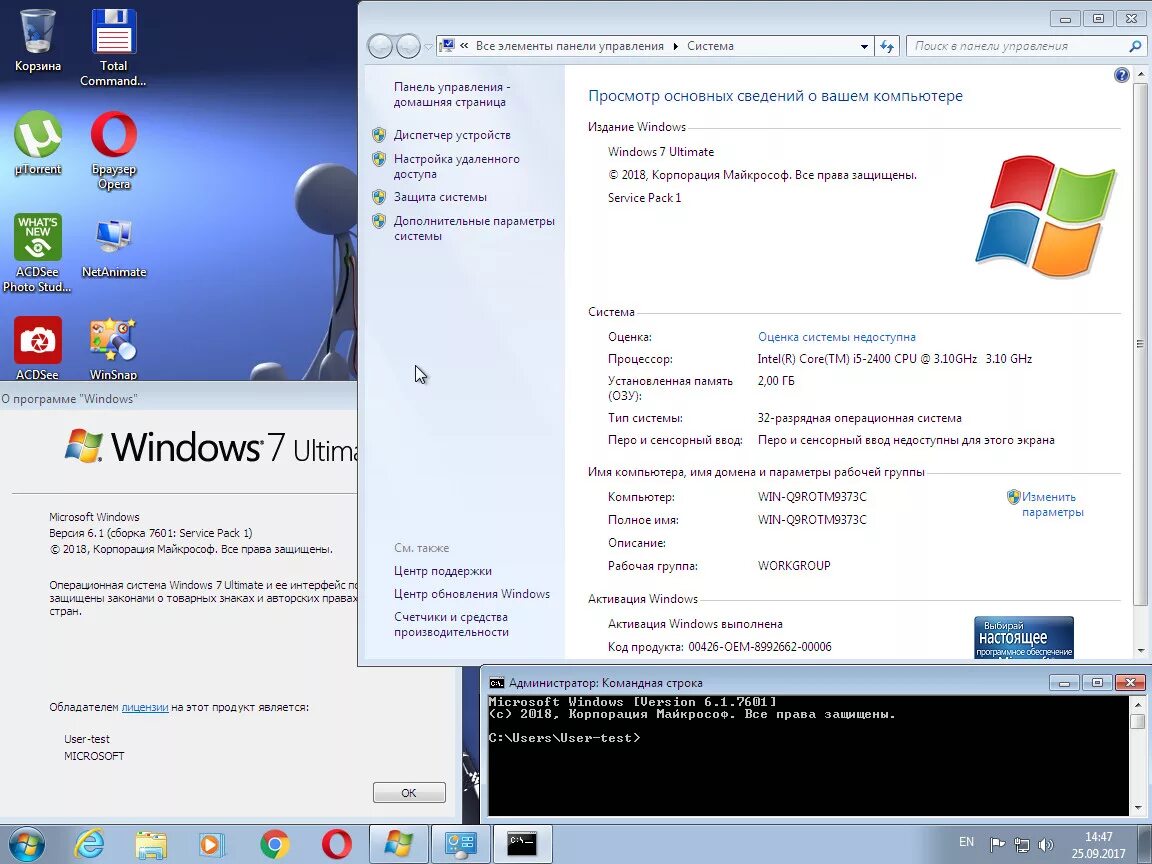Click Версия 6.1 (сборка 7601: Service Pack 1) text
This screenshot has width=1152, height=864.
pos(151,533)
